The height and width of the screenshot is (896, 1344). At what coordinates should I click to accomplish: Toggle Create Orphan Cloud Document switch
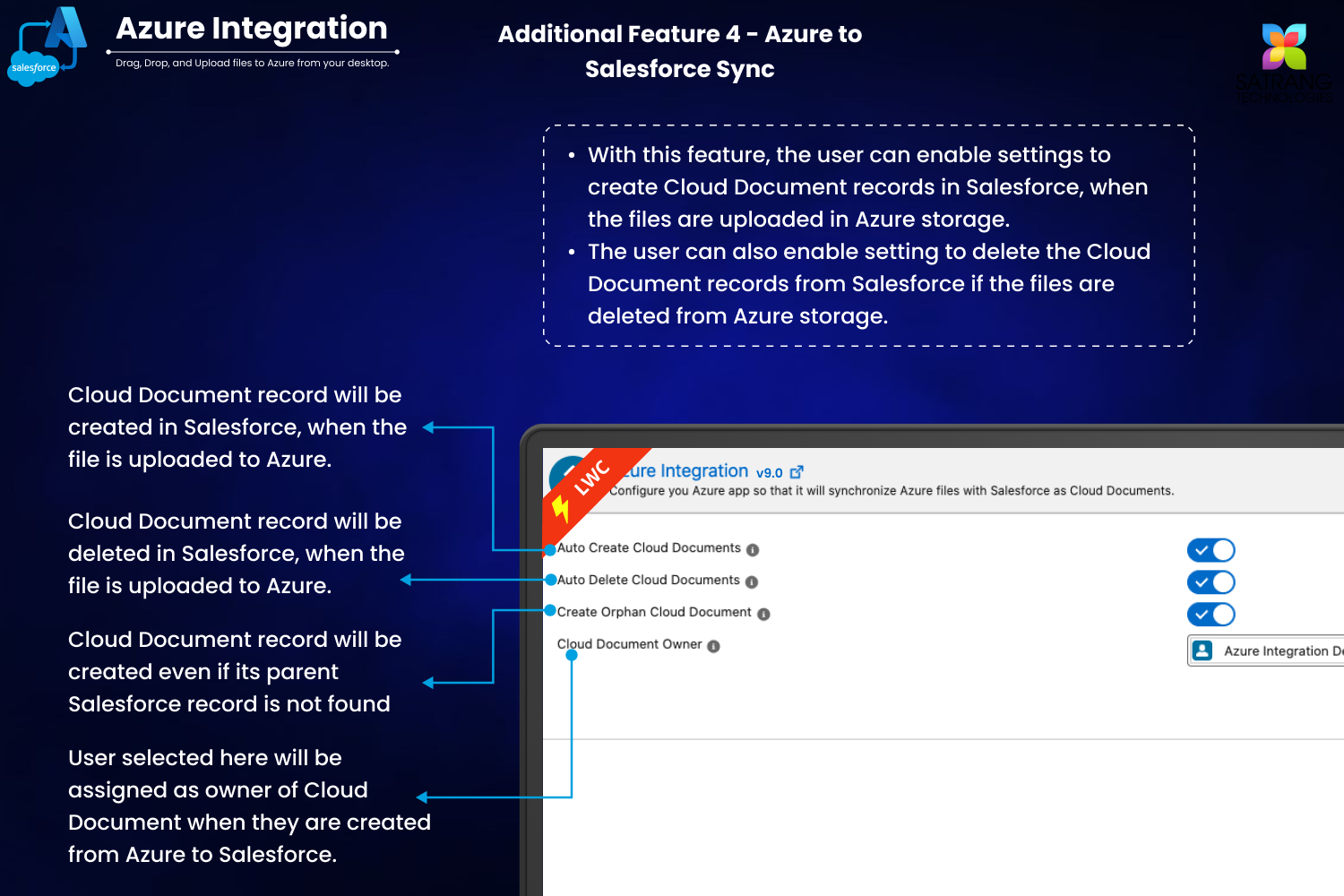coord(1210,615)
